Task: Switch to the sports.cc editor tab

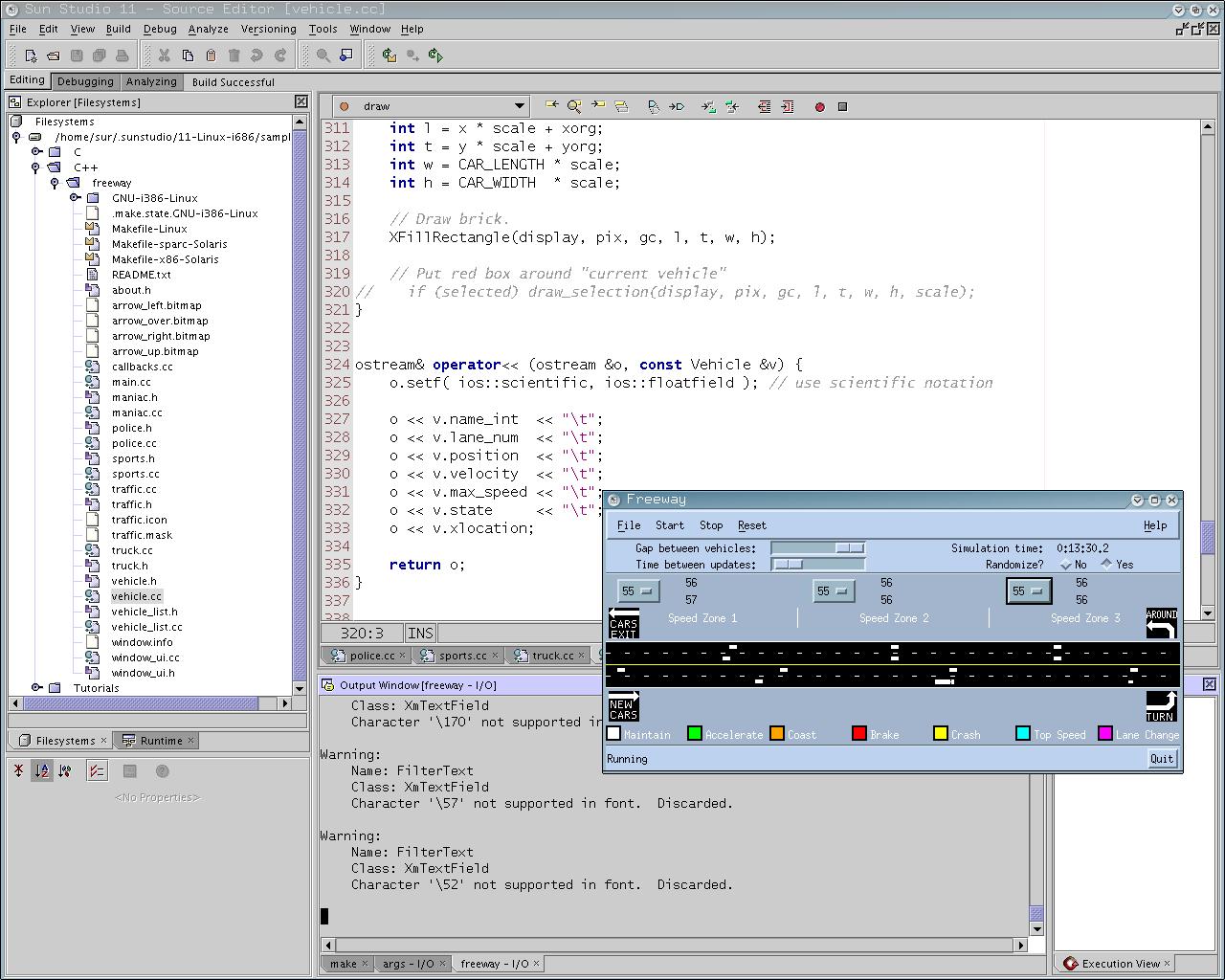Action: (x=463, y=656)
